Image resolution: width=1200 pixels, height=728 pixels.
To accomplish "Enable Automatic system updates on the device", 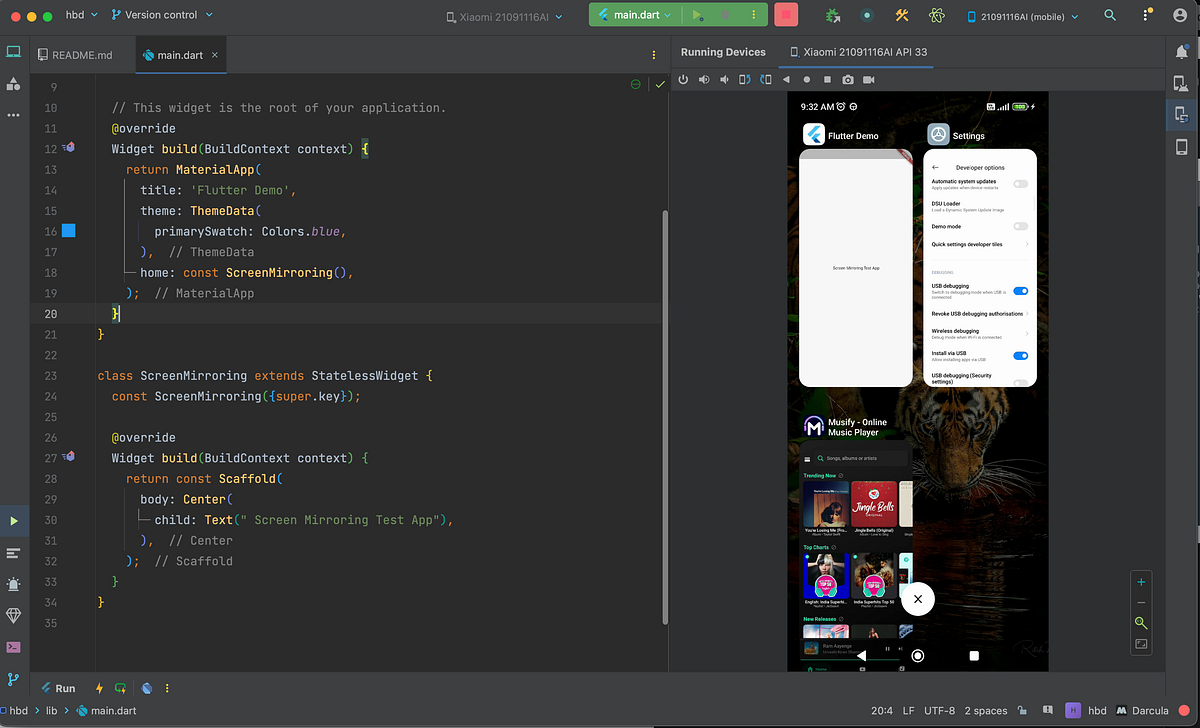I will click(x=1020, y=183).
